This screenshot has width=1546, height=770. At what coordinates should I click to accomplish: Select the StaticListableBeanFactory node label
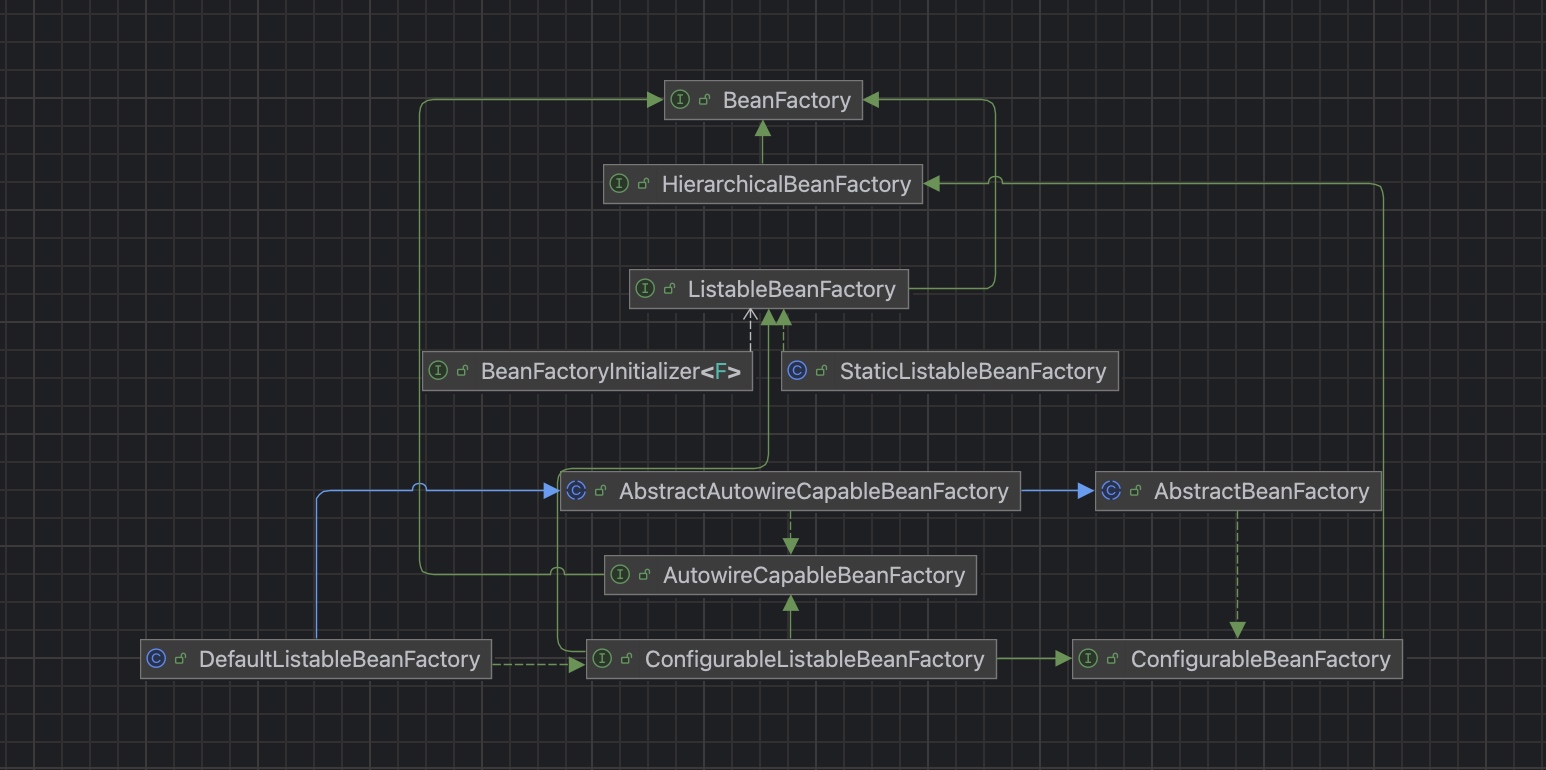coord(974,370)
